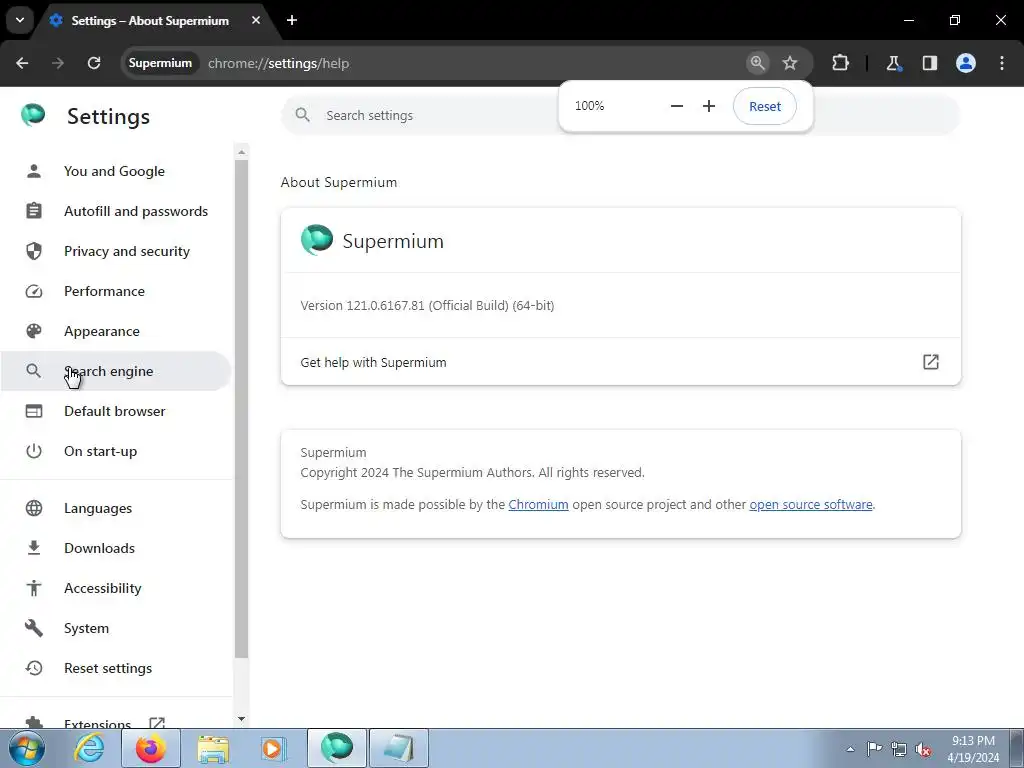Open Autofill and passwords settings
The width and height of the screenshot is (1024, 768).
tap(114, 211)
